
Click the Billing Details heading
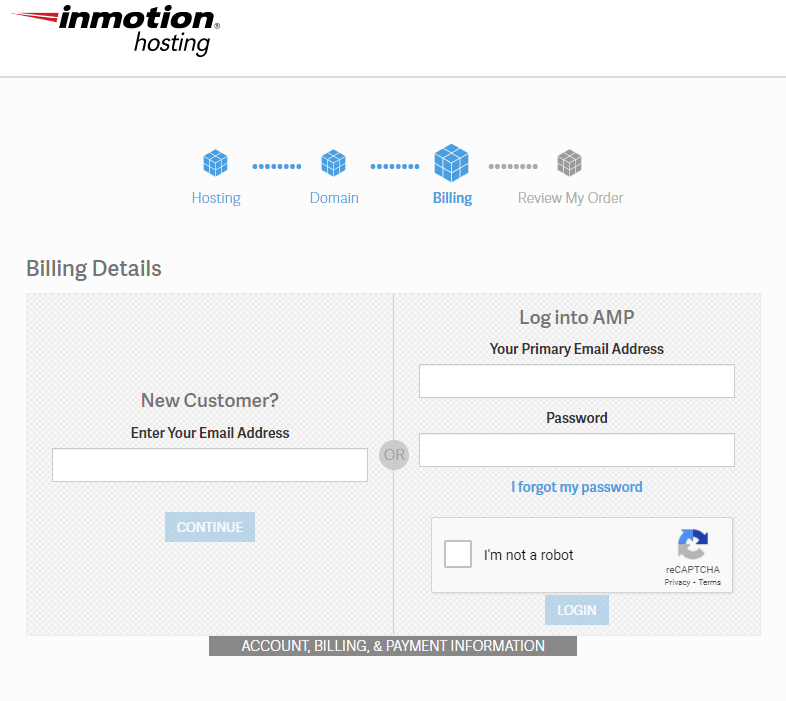[x=94, y=269]
